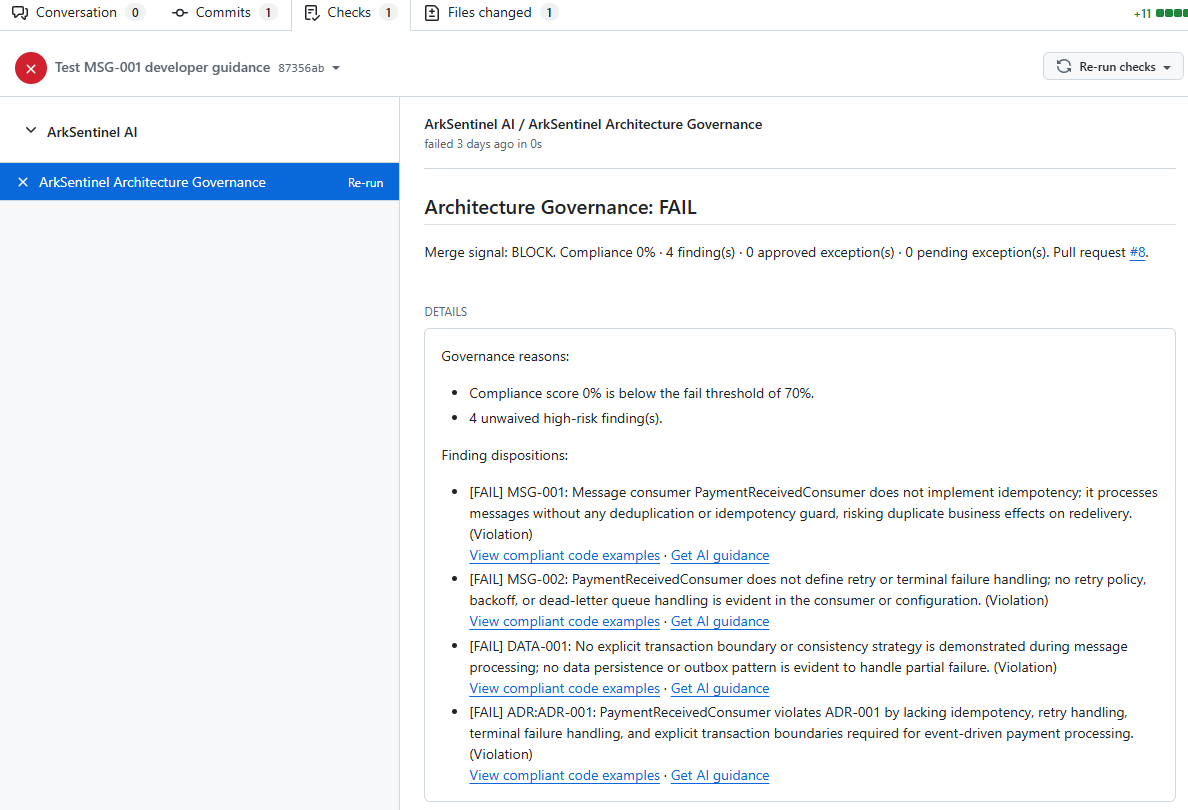Open the Re-run checks dropdown caret
The image size is (1188, 810).
[1168, 67]
